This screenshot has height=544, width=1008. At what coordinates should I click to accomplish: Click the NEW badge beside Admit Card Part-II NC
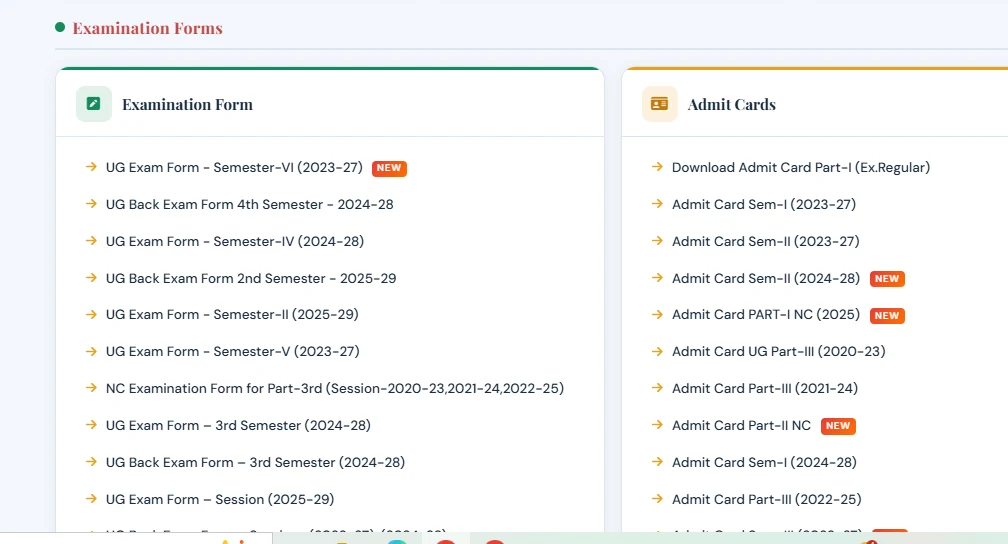[x=838, y=426]
